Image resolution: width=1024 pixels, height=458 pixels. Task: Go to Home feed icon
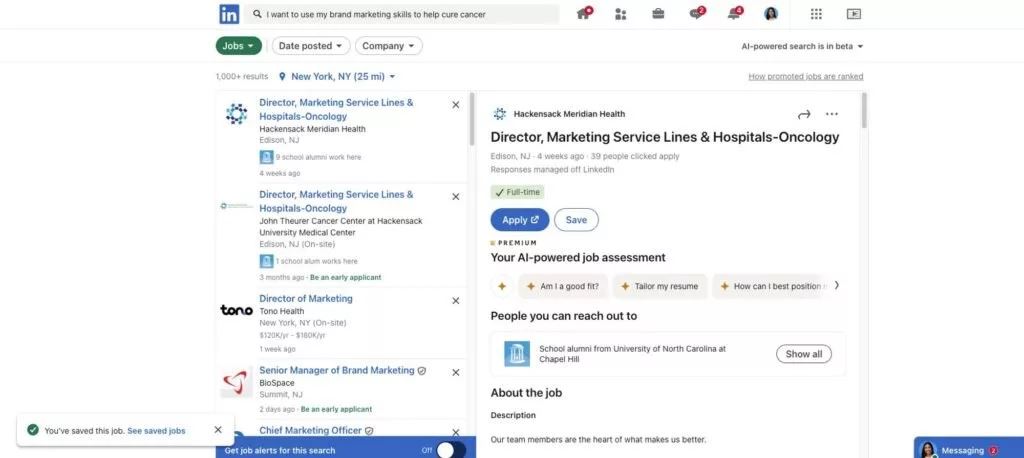pyautogui.click(x=584, y=14)
